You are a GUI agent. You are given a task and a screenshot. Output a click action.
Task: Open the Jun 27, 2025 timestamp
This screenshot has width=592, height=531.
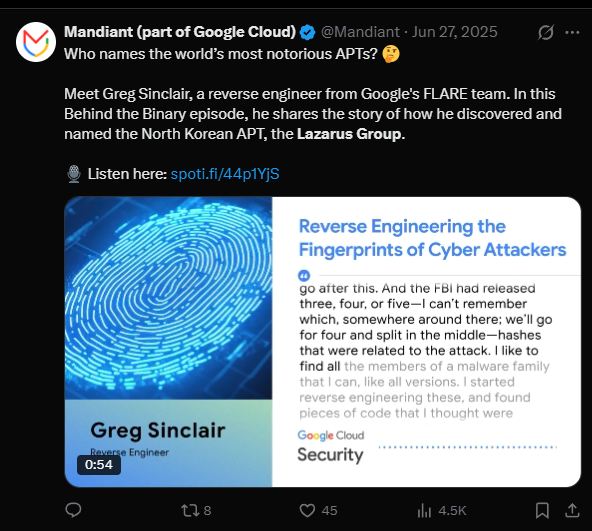(455, 32)
